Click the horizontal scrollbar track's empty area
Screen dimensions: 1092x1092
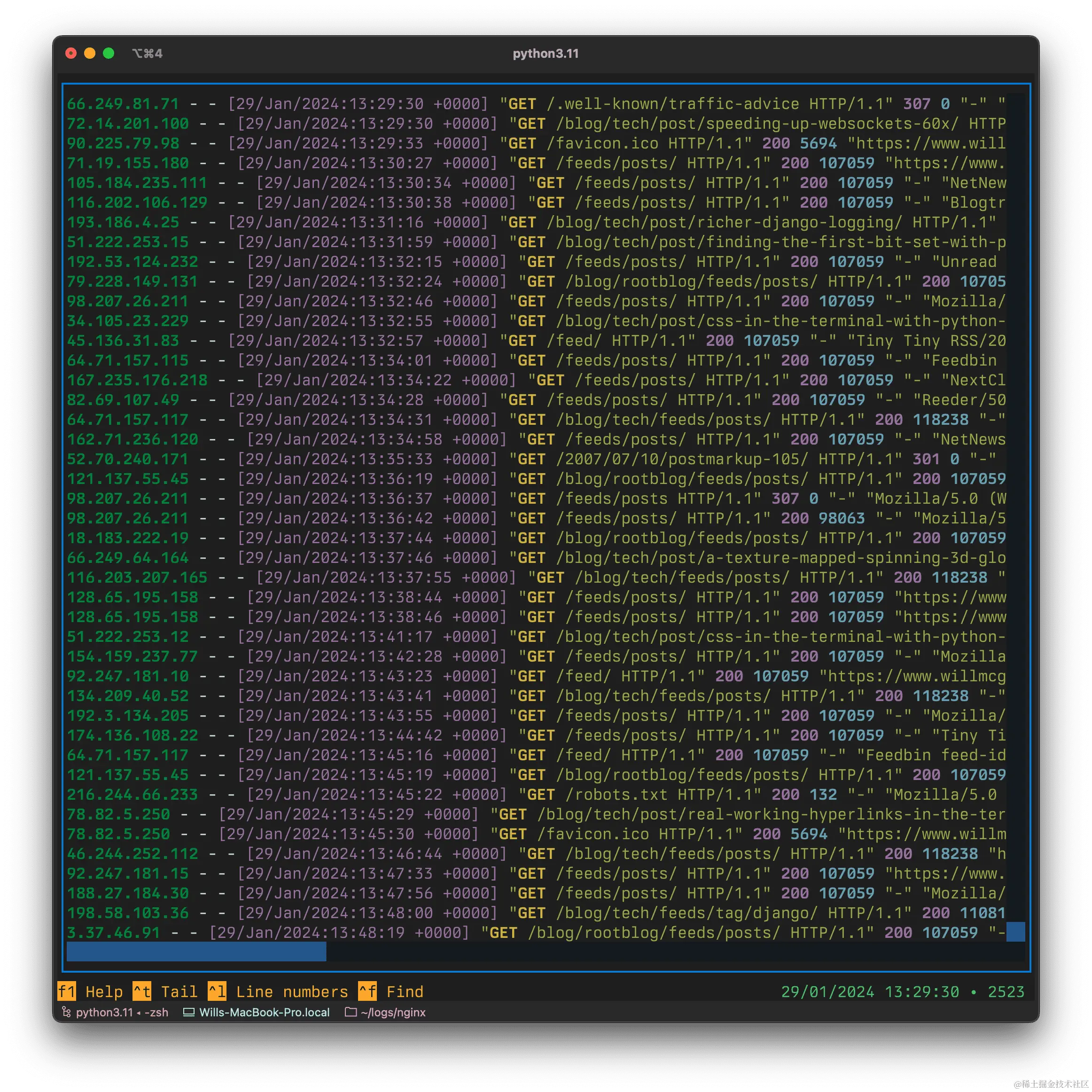click(667, 952)
